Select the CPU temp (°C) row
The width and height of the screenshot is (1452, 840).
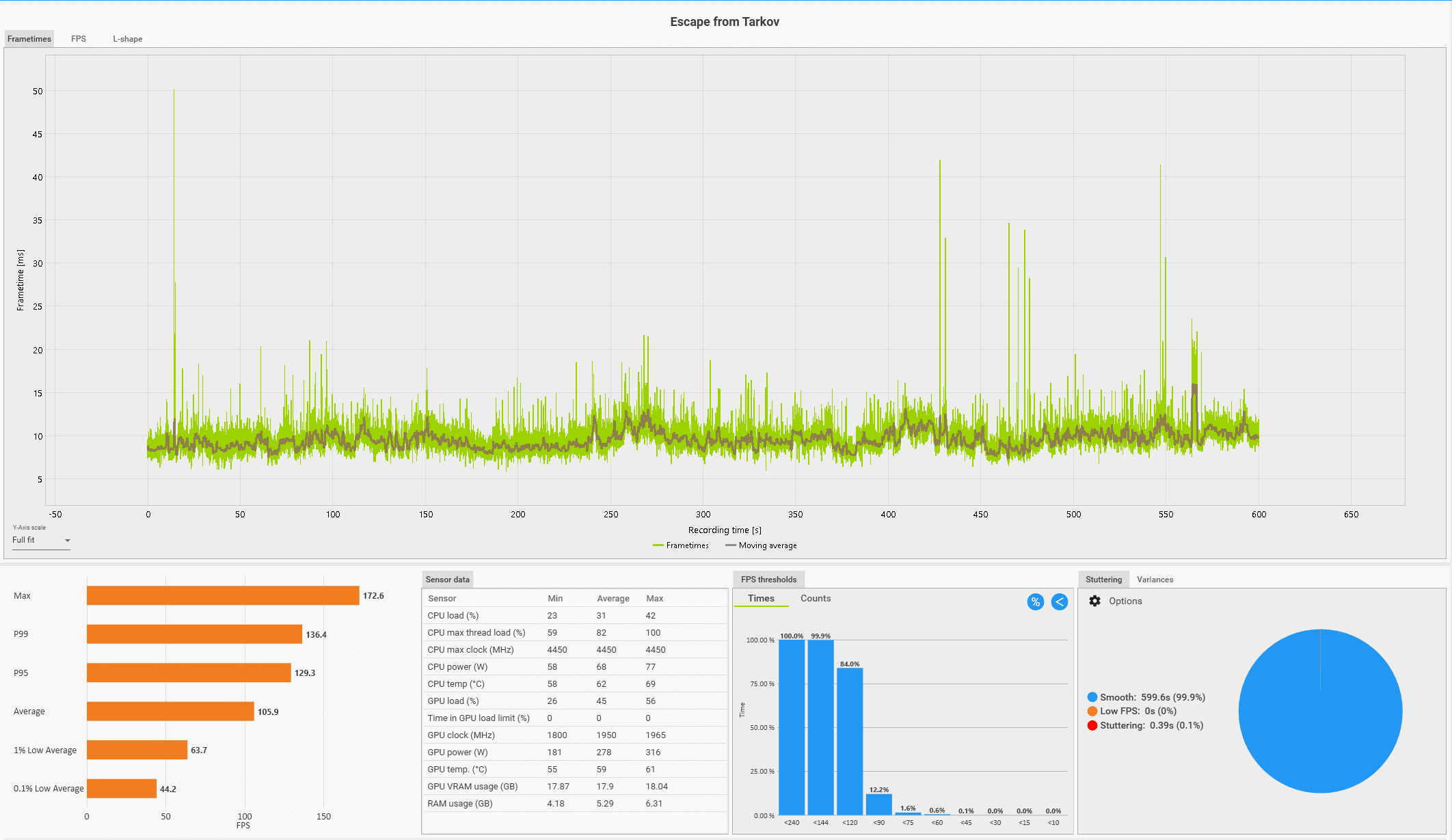pyautogui.click(x=574, y=683)
